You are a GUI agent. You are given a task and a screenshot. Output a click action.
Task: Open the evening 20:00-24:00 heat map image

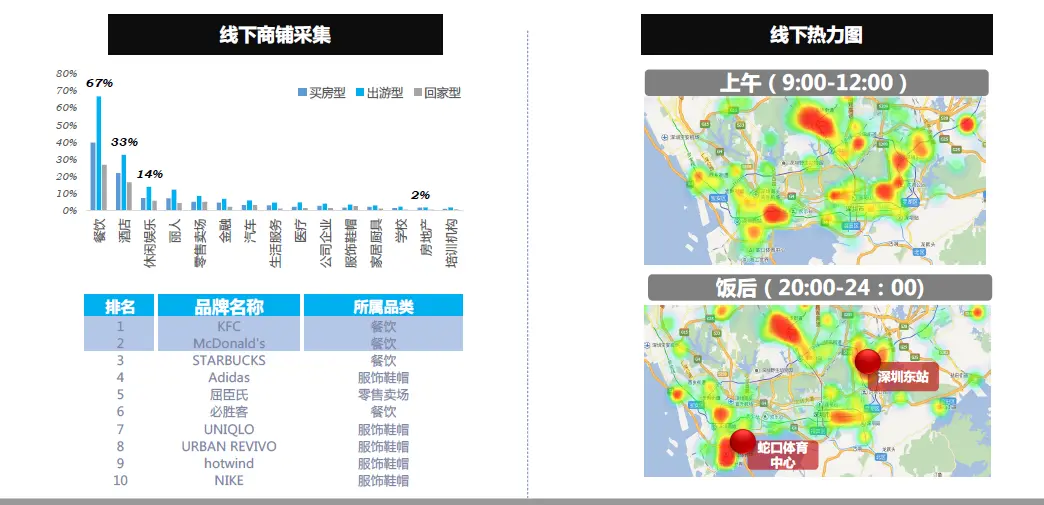pyautogui.click(x=817, y=391)
